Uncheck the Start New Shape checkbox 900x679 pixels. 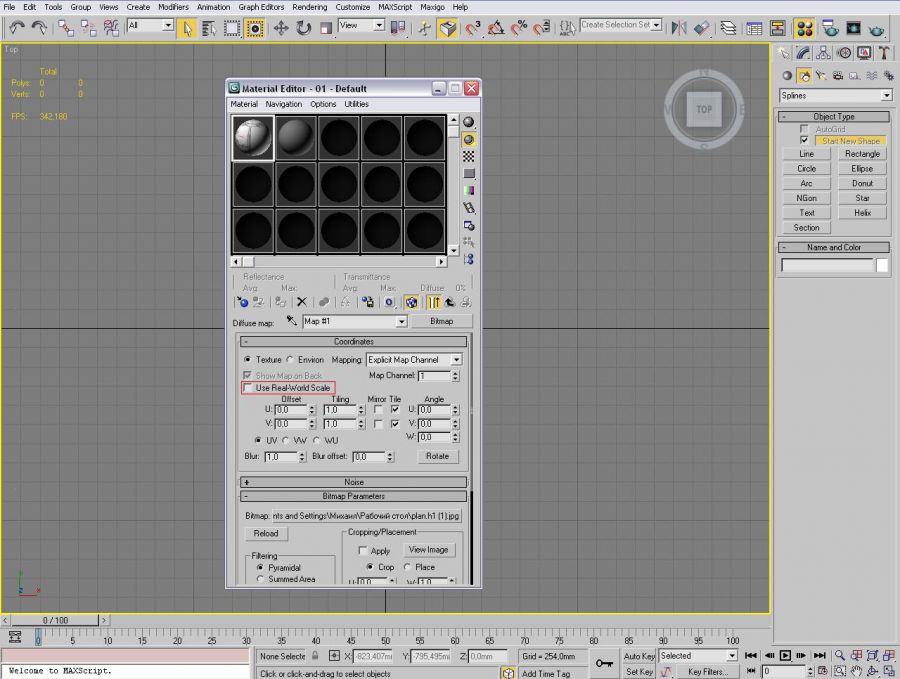[804, 141]
